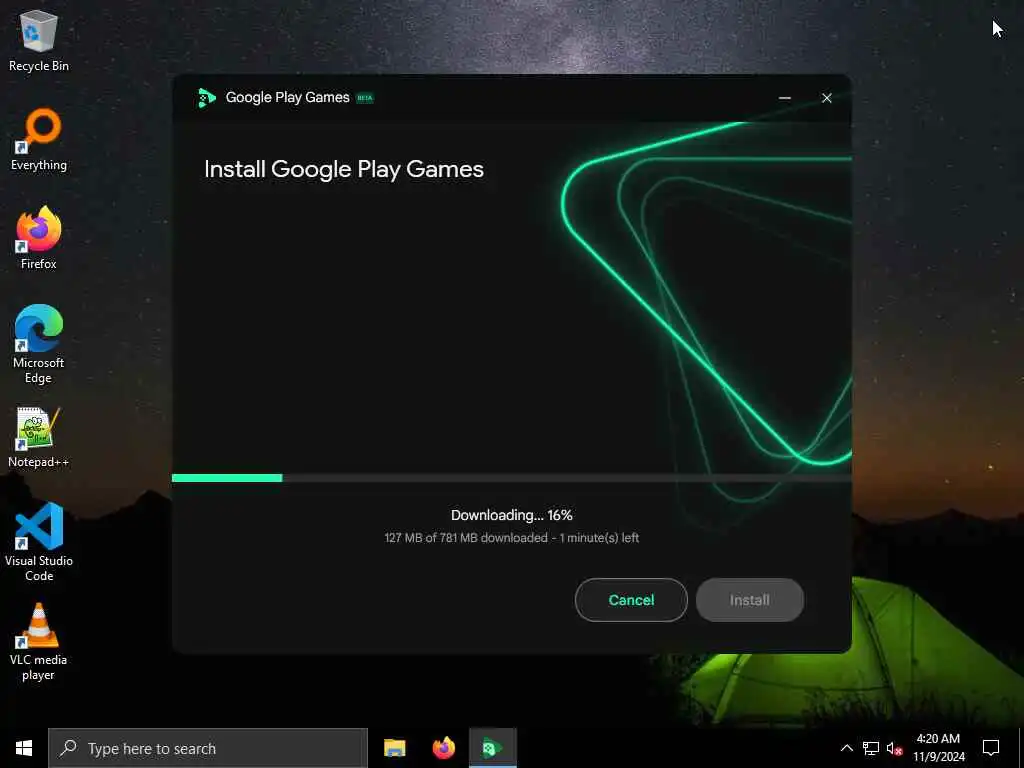Select the Everything search desktop shortcut

click(x=39, y=140)
